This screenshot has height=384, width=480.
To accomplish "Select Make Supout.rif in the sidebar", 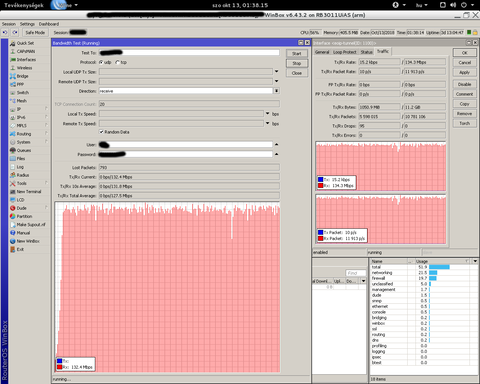I will pos(31,225).
